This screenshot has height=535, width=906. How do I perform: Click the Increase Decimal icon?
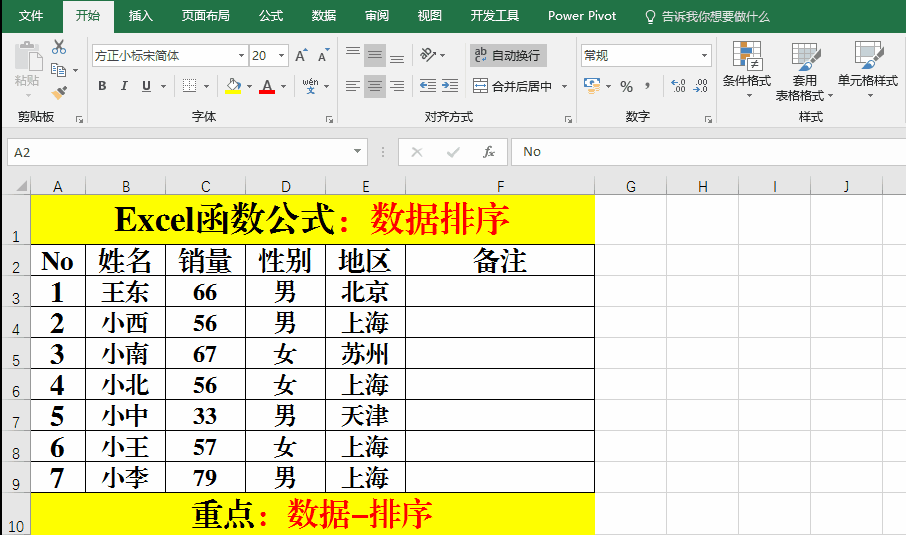pos(678,86)
